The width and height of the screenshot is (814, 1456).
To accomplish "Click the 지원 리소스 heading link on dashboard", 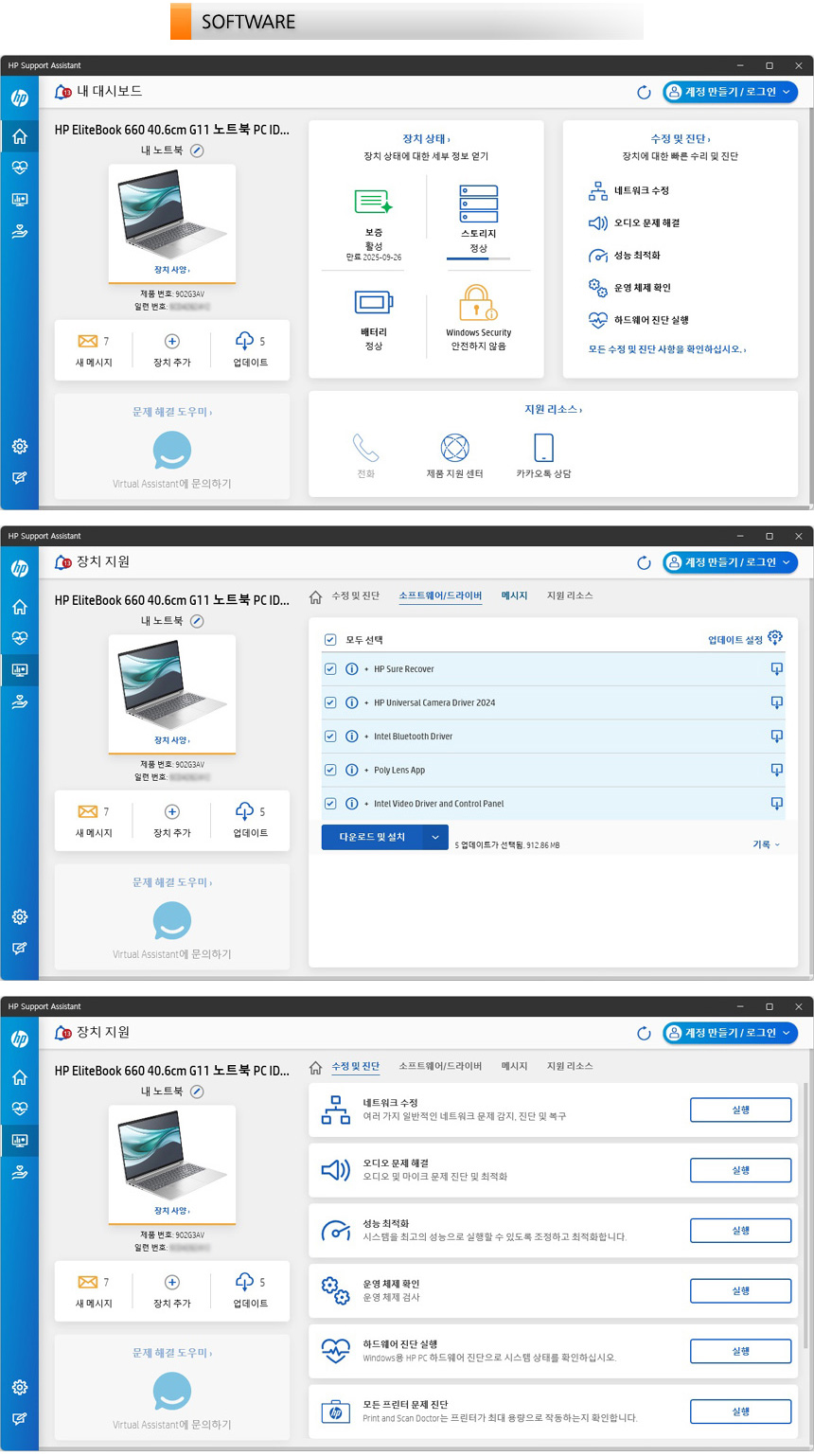I will point(554,410).
